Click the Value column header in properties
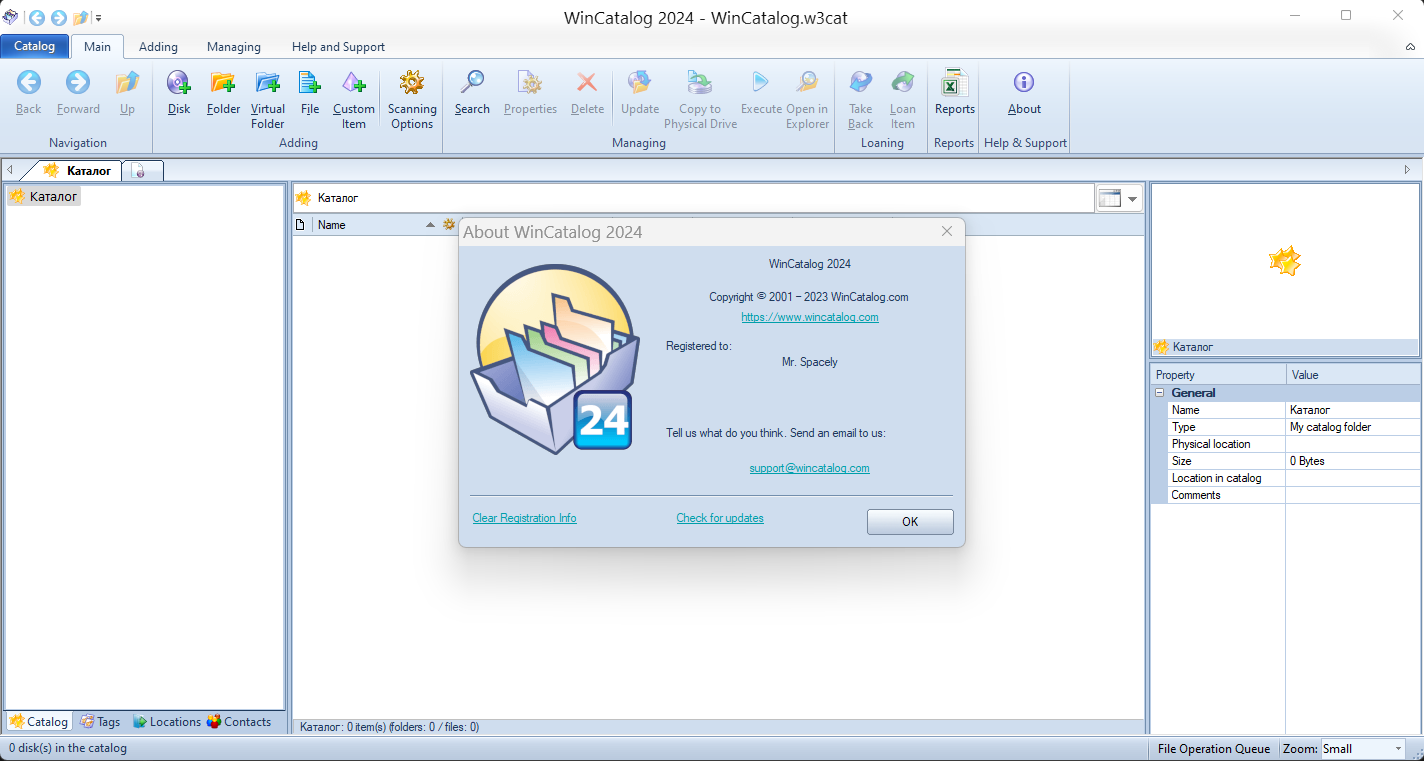 pos(1353,375)
